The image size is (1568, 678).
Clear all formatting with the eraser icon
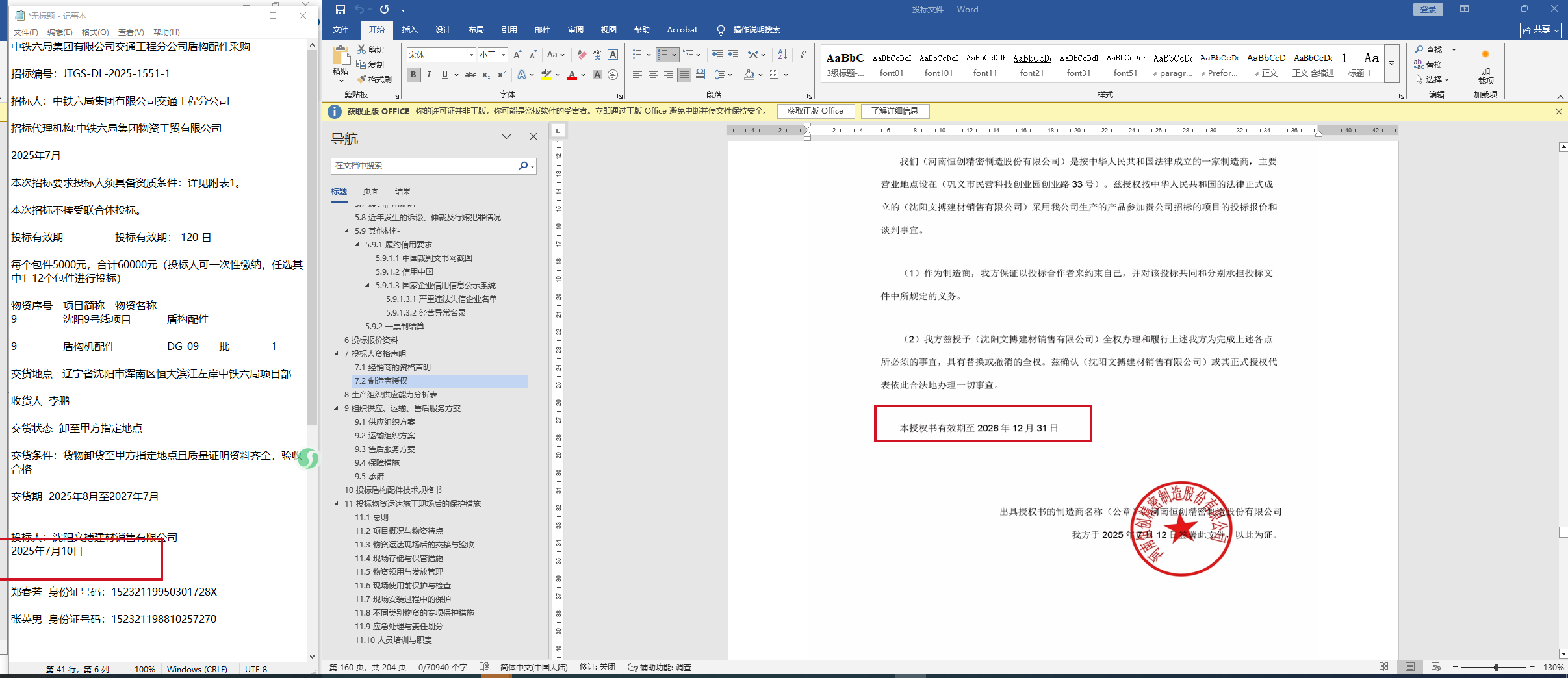pos(582,55)
